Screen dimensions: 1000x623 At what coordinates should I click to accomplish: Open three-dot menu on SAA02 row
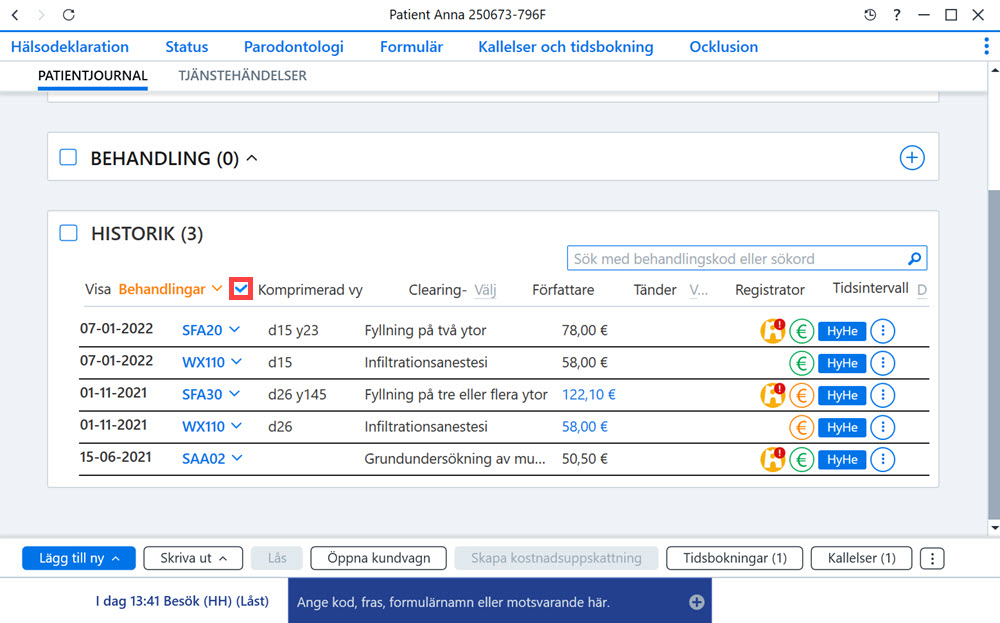pos(883,459)
